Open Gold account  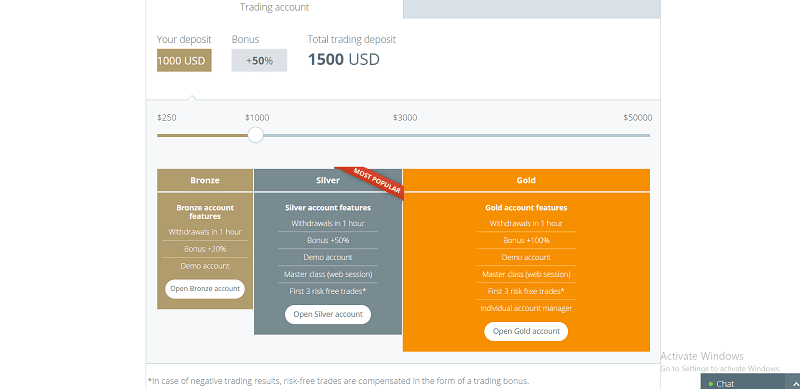(x=526, y=331)
